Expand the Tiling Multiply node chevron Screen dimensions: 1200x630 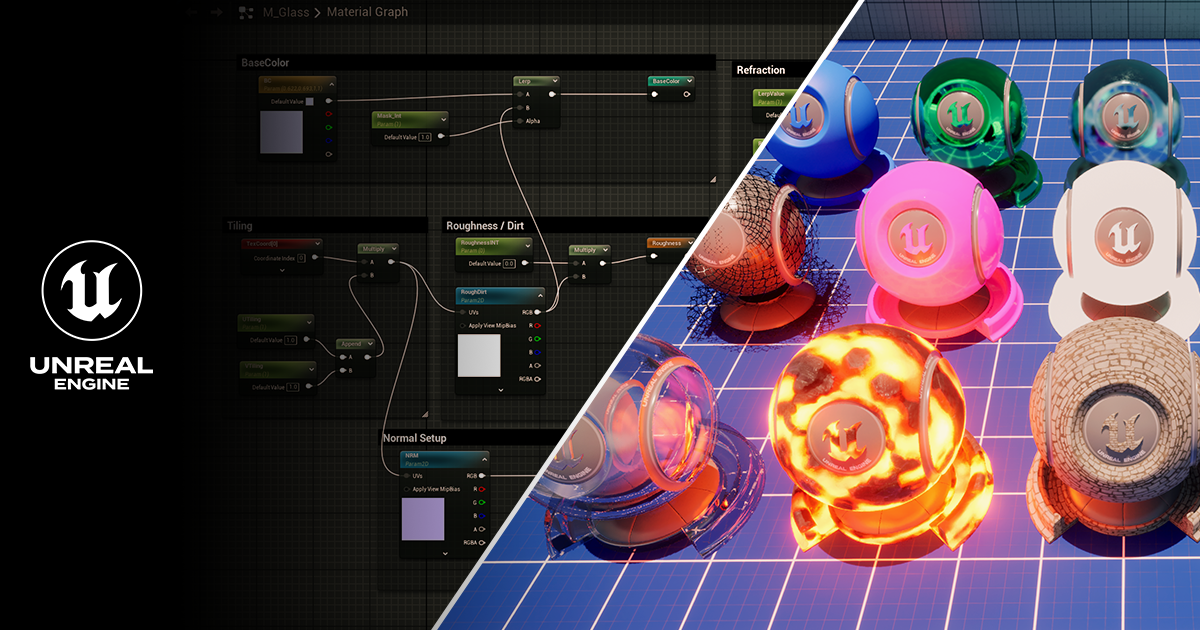[x=392, y=249]
